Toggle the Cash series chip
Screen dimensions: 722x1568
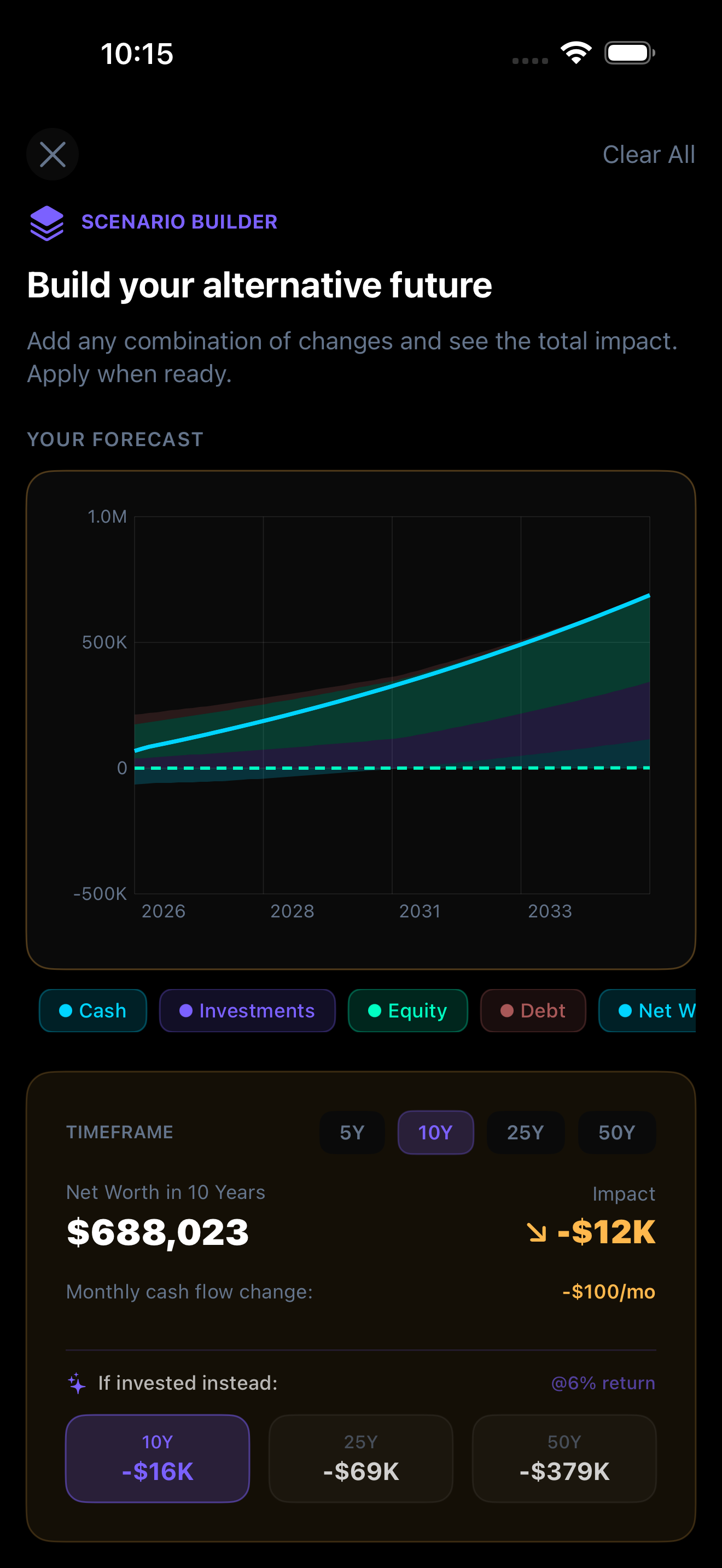[x=92, y=1011]
